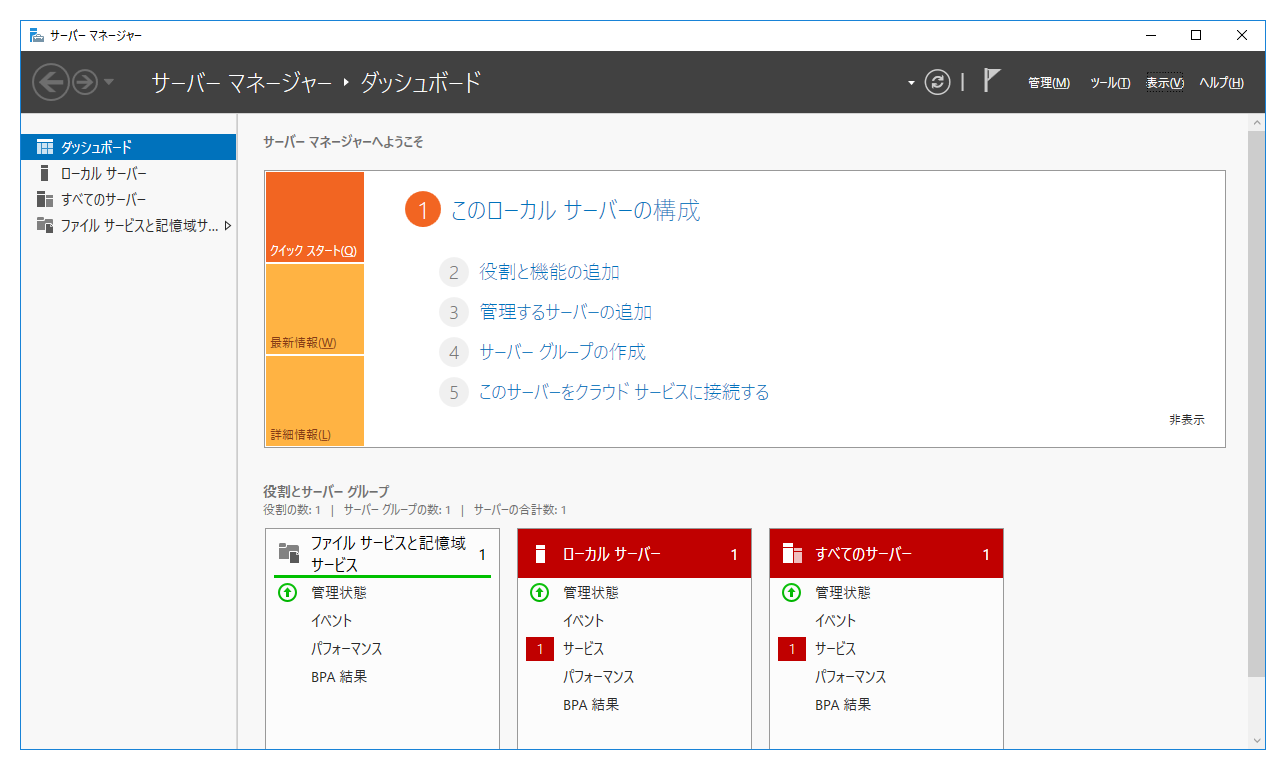
Task: Click BPA 結果 in すべてのサーバー tile
Action: (x=843, y=705)
